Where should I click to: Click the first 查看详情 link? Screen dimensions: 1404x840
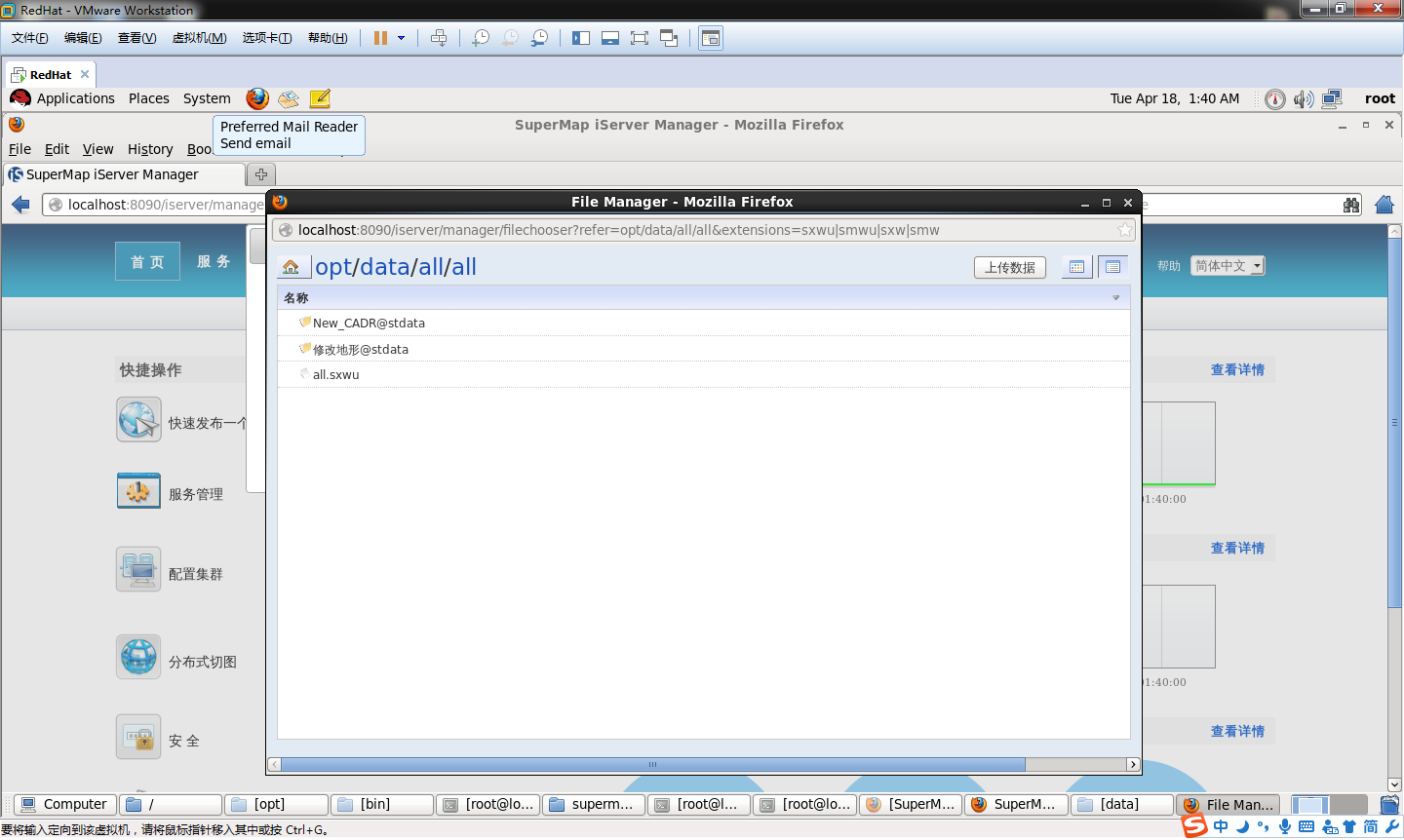tap(1237, 370)
